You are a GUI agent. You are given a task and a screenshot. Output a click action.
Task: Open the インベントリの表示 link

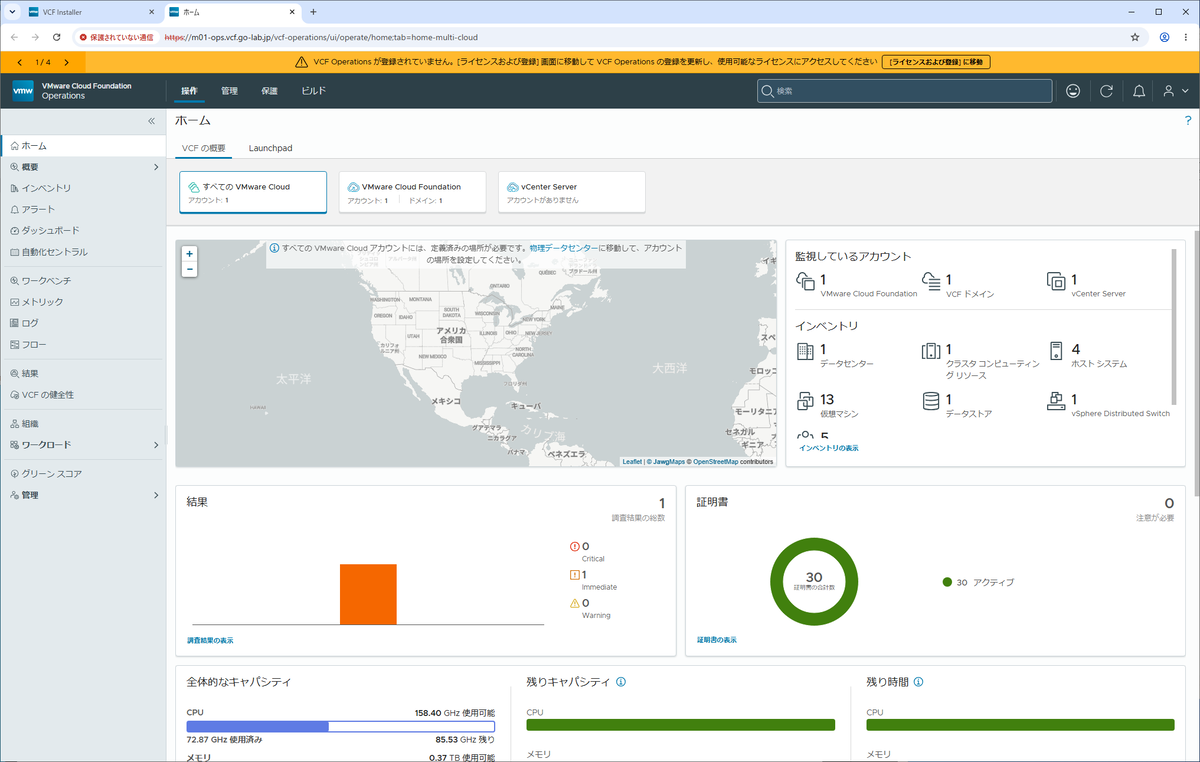[x=828, y=448]
